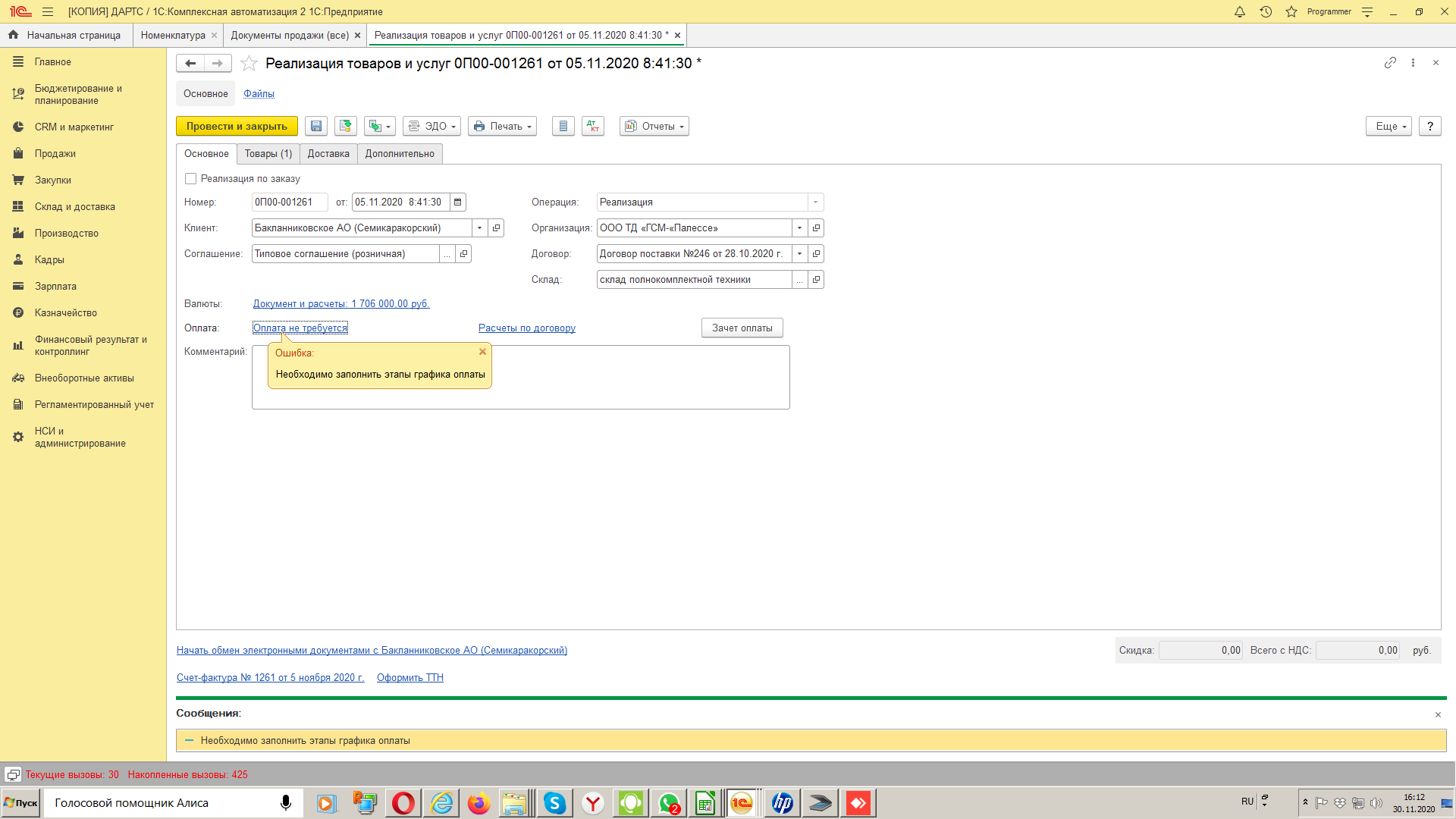Show the Дт/Кт postings icon
The width and height of the screenshot is (1456, 819).
point(593,127)
